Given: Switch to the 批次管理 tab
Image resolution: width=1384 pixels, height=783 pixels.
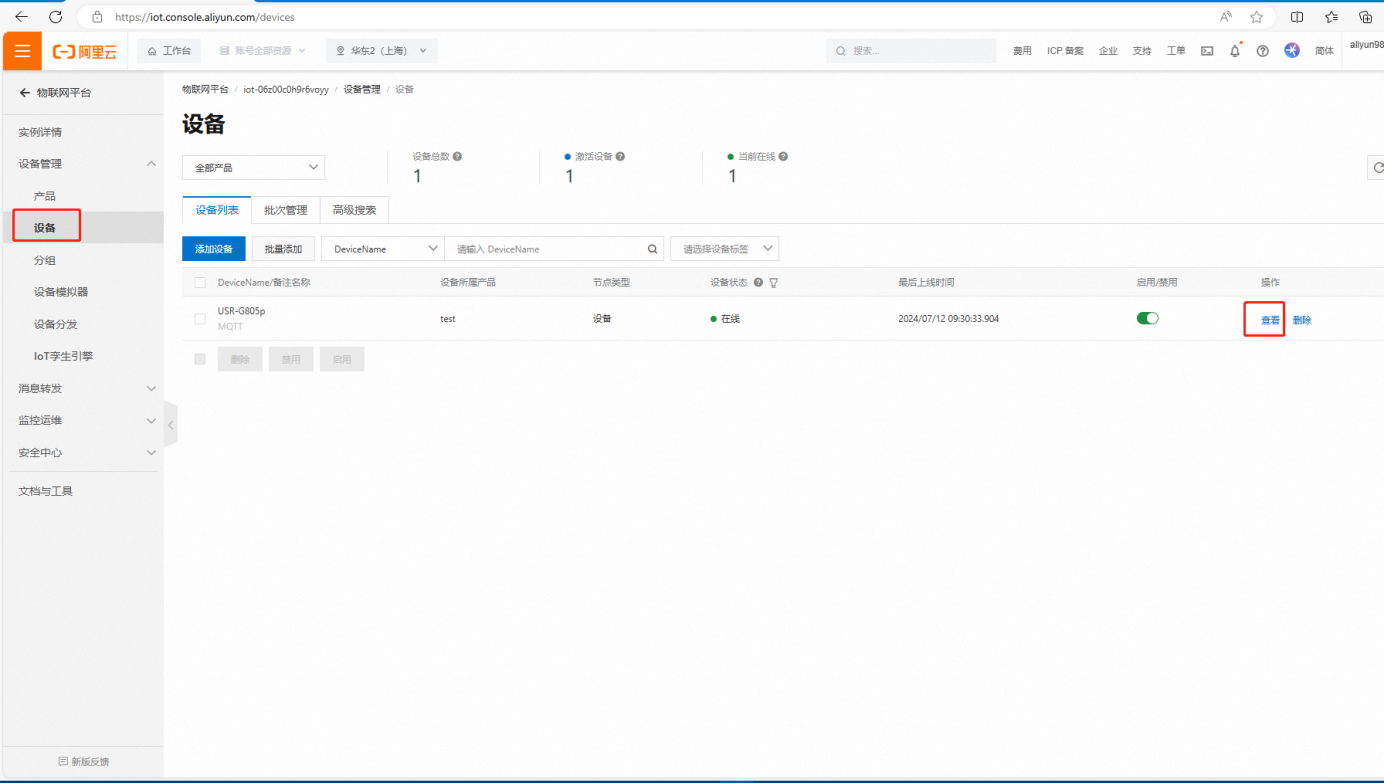Looking at the screenshot, I should (285, 210).
